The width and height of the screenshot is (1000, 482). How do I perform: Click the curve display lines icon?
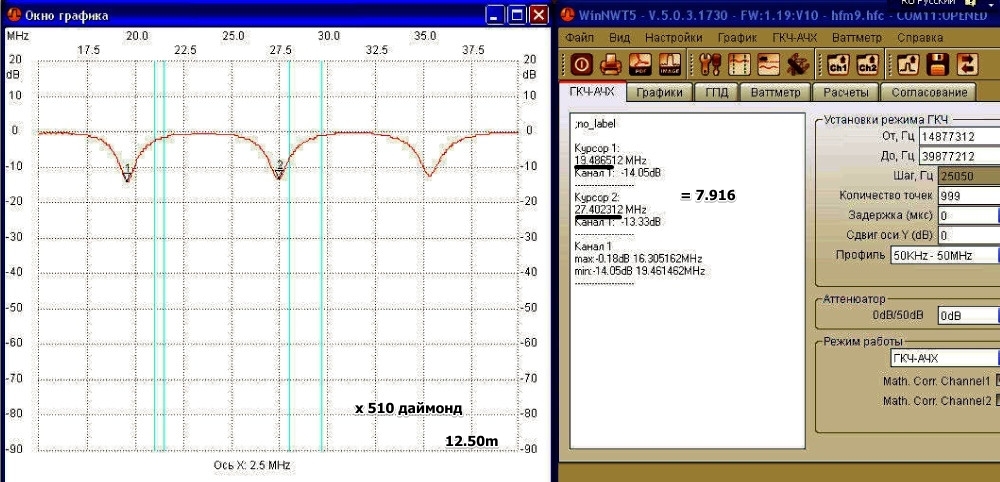pyautogui.click(x=768, y=64)
